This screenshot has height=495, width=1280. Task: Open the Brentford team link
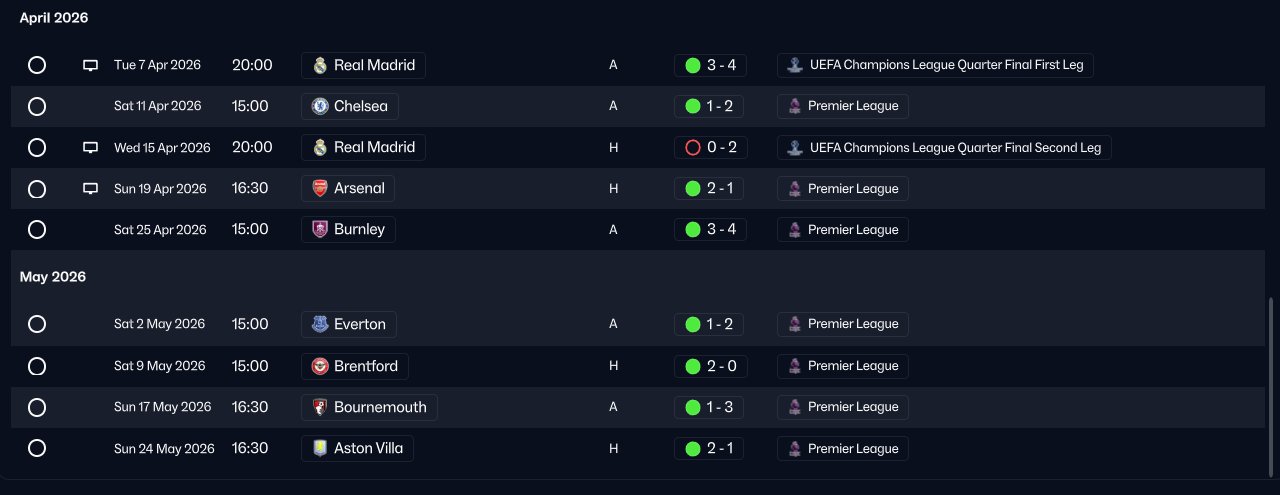pos(365,366)
